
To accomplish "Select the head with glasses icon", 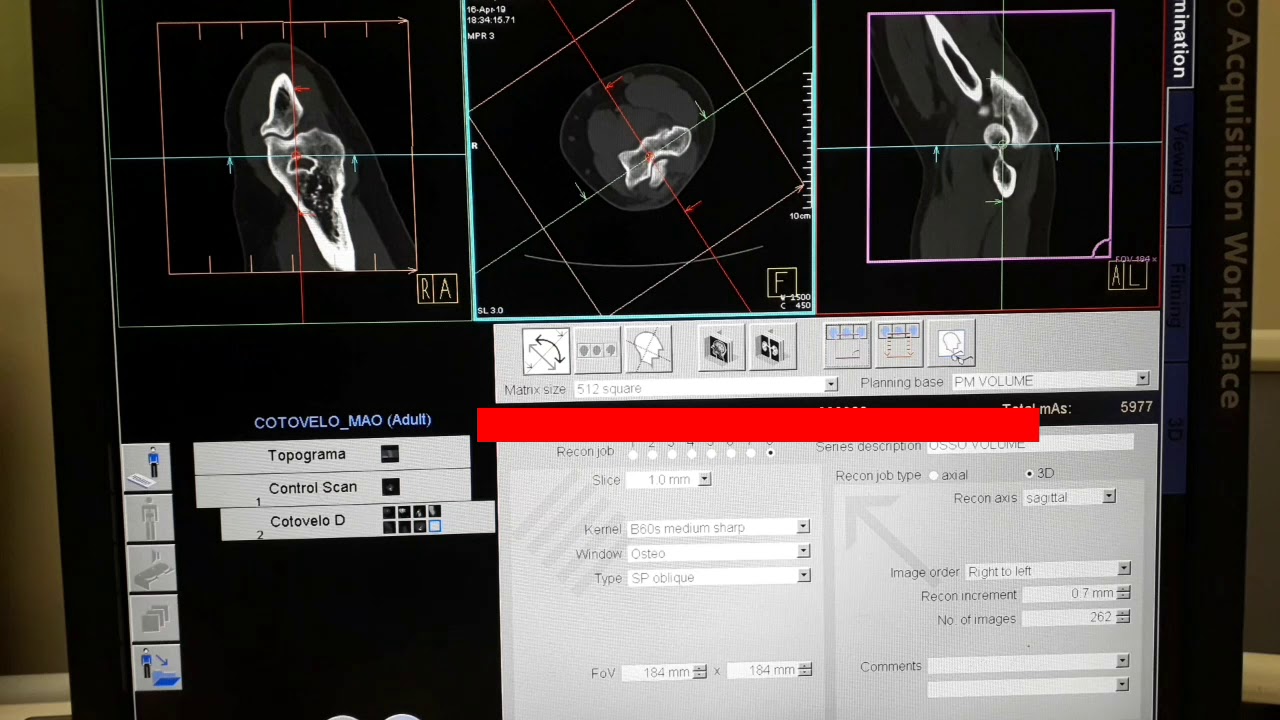I will coord(951,344).
